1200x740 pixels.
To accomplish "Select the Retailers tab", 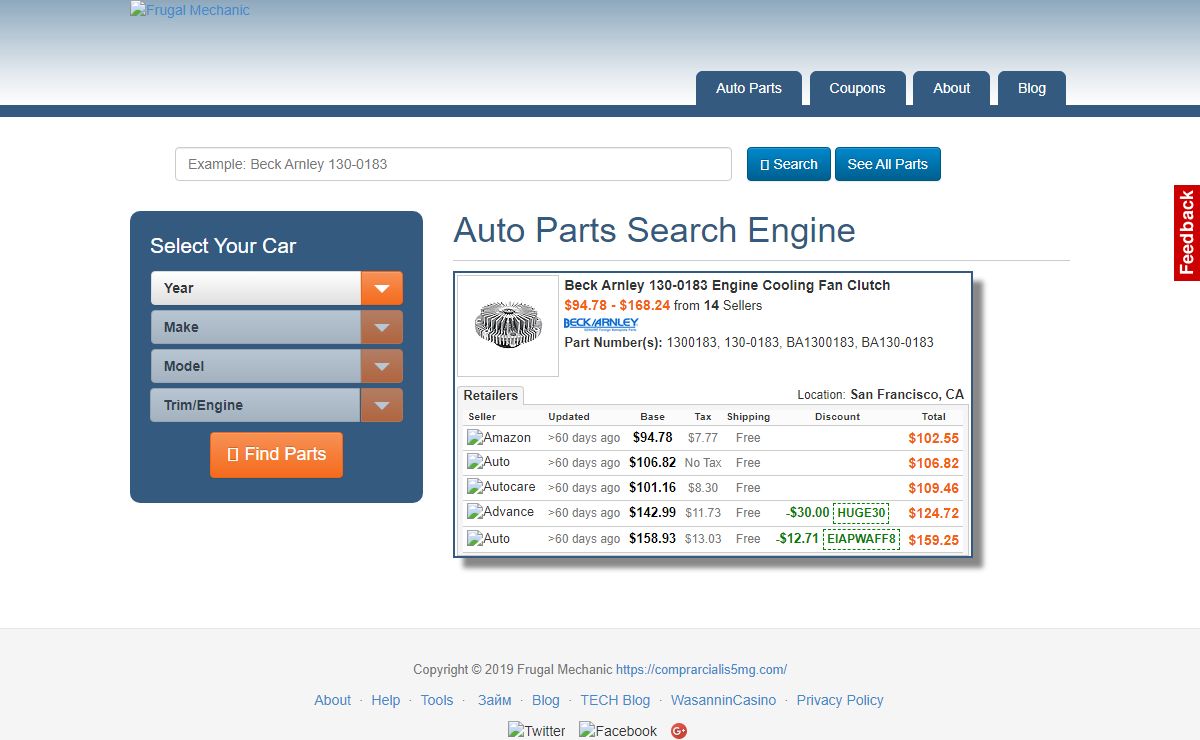I will click(490, 395).
